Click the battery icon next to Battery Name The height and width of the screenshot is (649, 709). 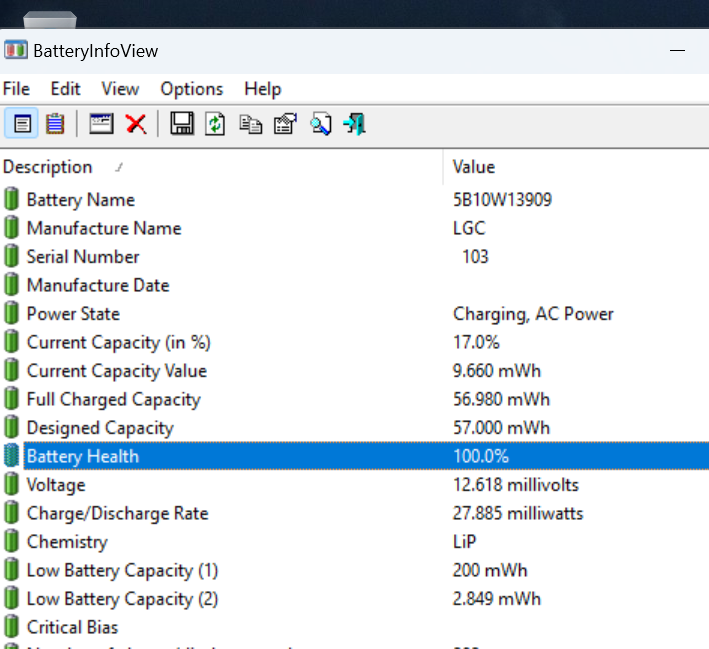(12, 199)
